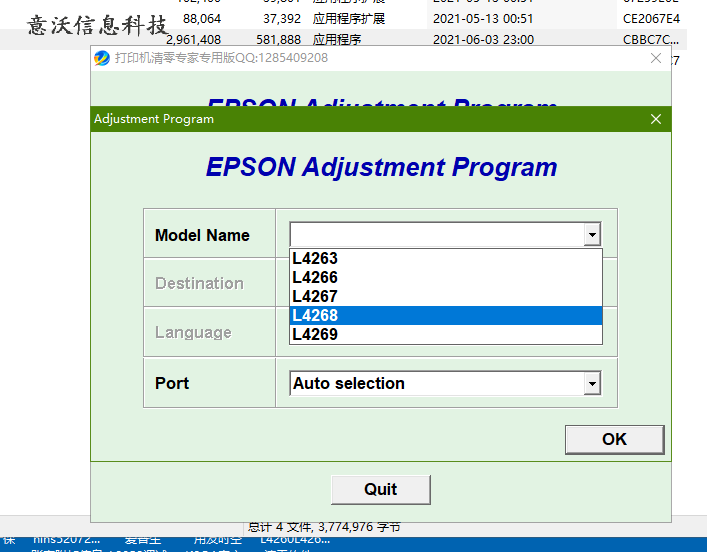Click the Port label
Viewport: 707px width, 552px height.
[x=172, y=383]
